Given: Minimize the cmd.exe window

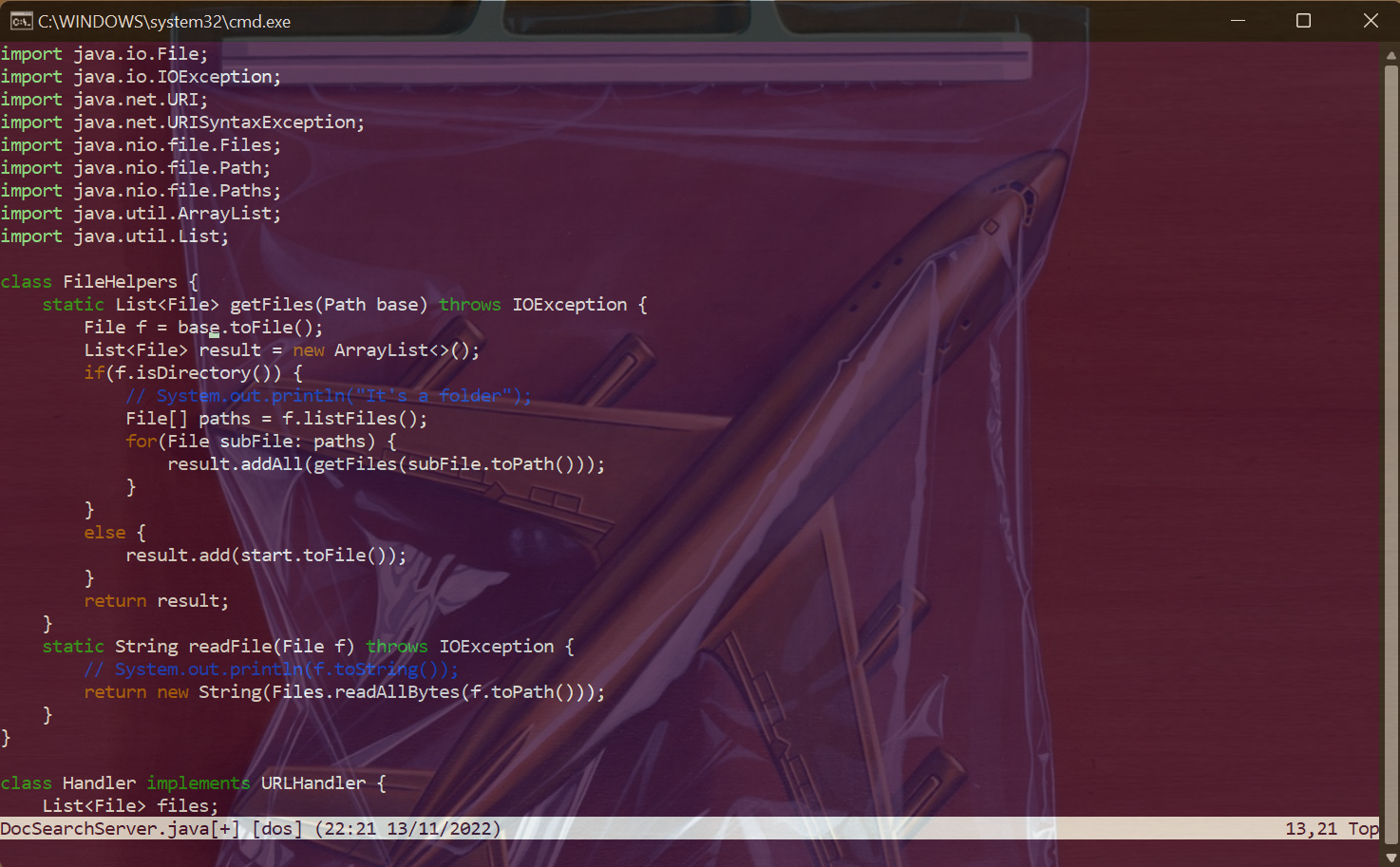Looking at the screenshot, I should [x=1238, y=21].
